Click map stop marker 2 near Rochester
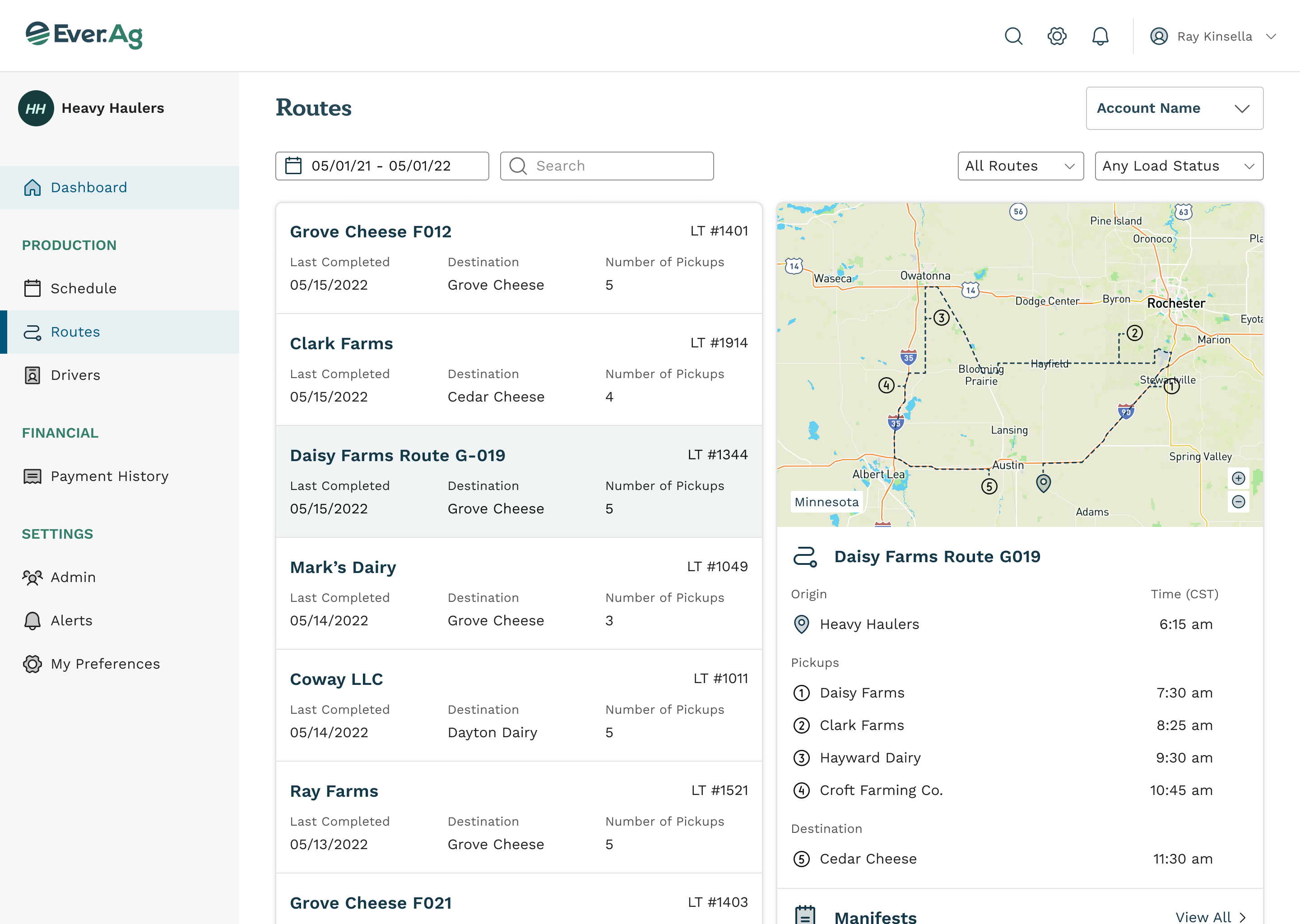The image size is (1300, 924). (x=1134, y=333)
